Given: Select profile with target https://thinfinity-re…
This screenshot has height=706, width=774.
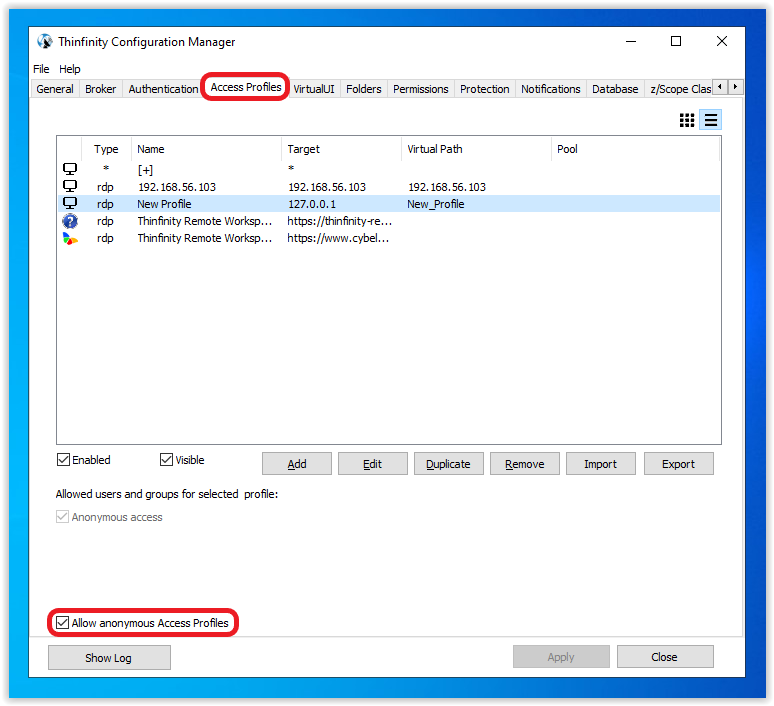Looking at the screenshot, I should (340, 221).
